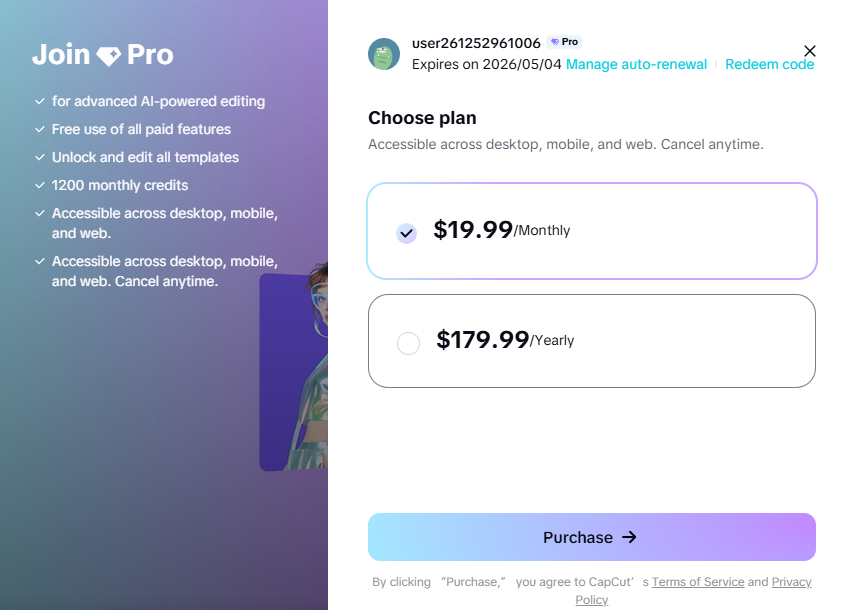This screenshot has height=610, width=844.
Task: Select the $19.99/Monthly plan card
Action: [592, 231]
